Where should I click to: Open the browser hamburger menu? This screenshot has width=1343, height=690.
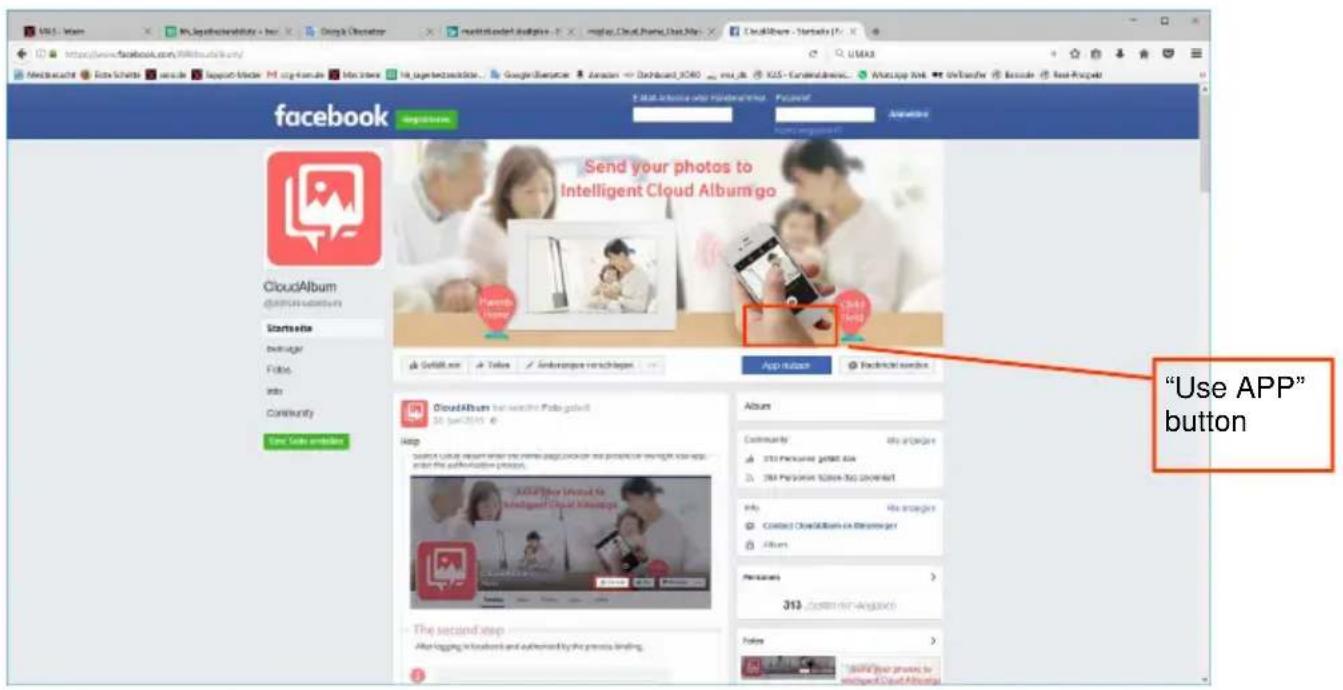pyautogui.click(x=1195, y=53)
